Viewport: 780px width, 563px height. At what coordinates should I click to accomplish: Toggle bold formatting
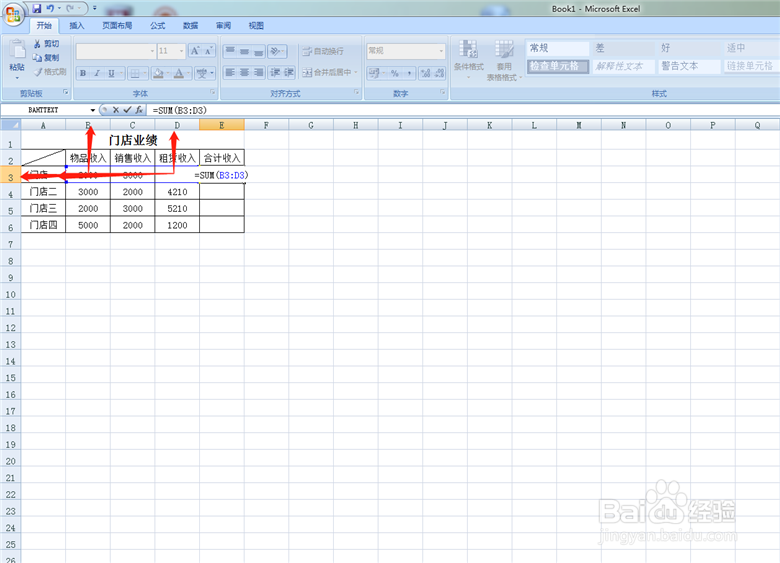tap(83, 74)
